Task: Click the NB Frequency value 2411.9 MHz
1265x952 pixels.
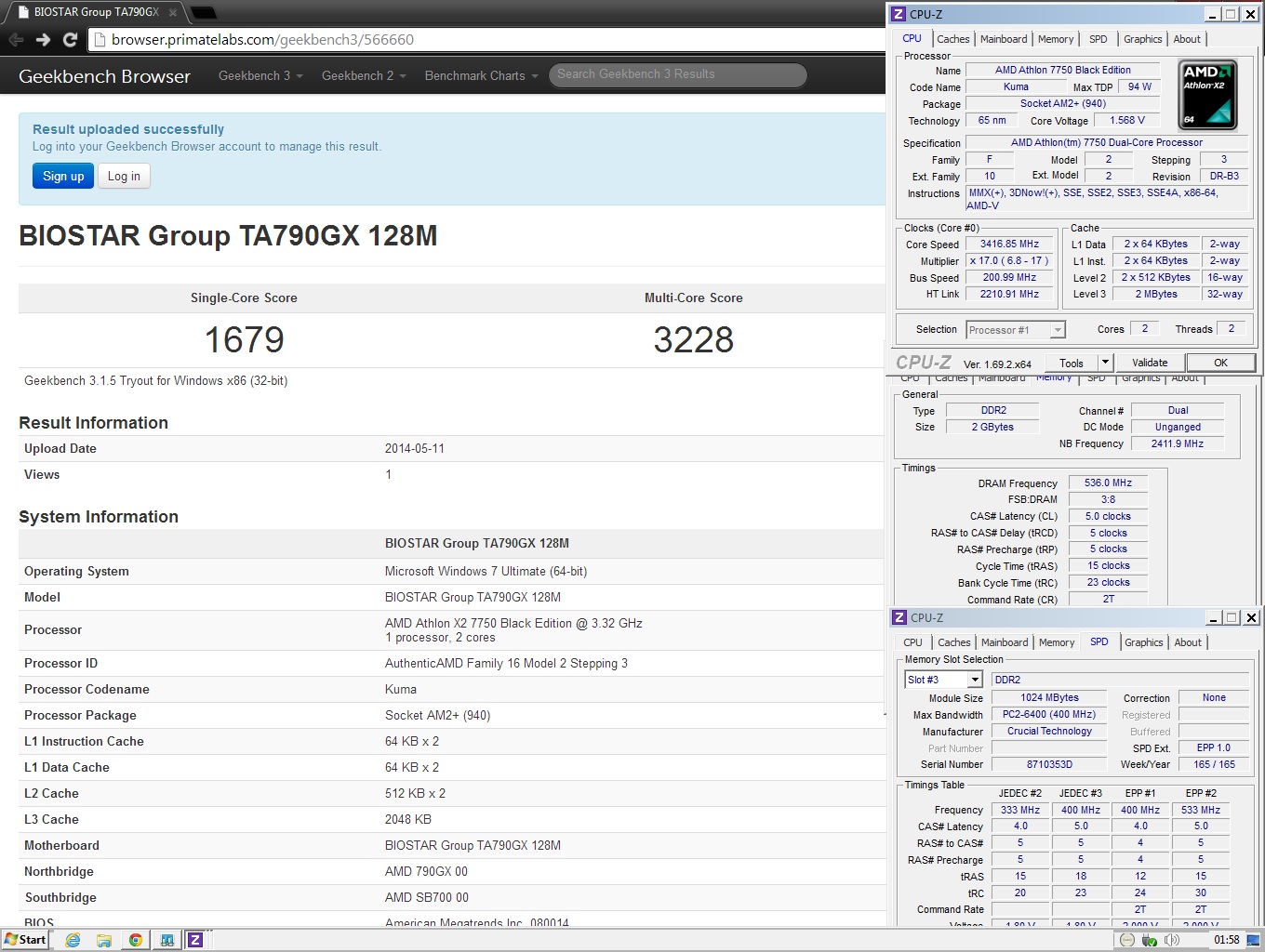Action: 1177,443
